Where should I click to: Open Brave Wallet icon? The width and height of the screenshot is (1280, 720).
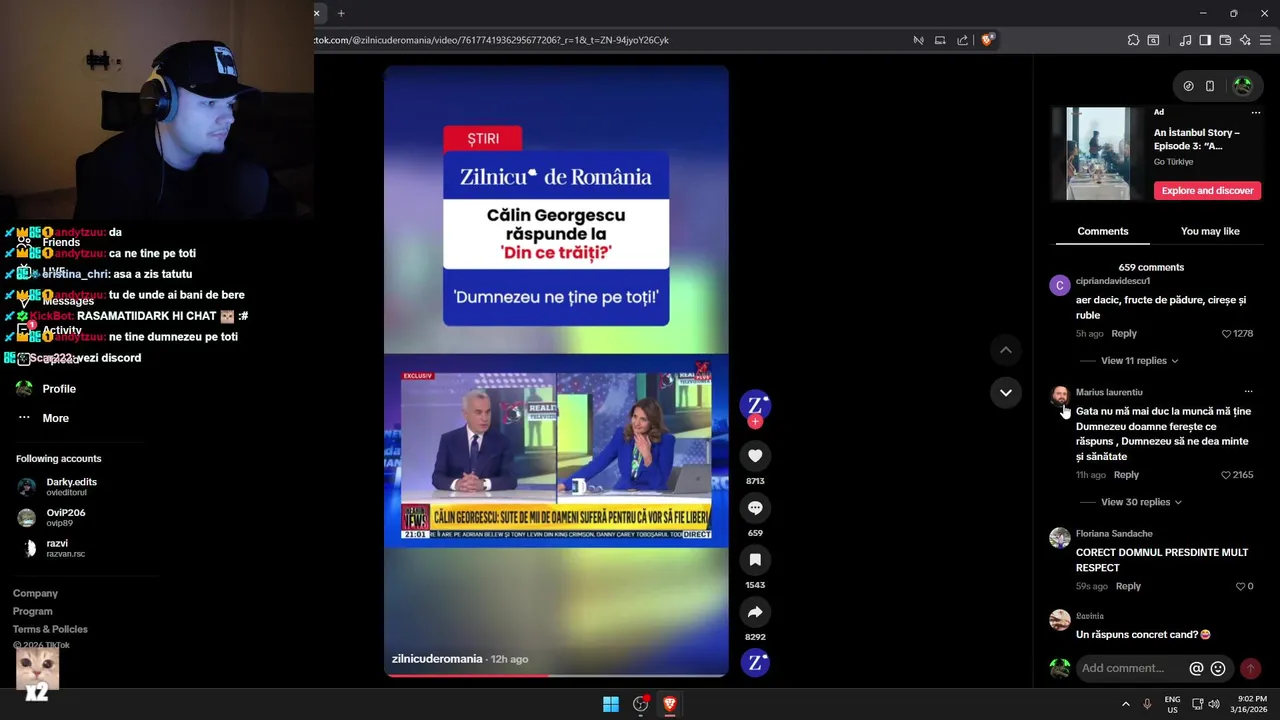1225,40
